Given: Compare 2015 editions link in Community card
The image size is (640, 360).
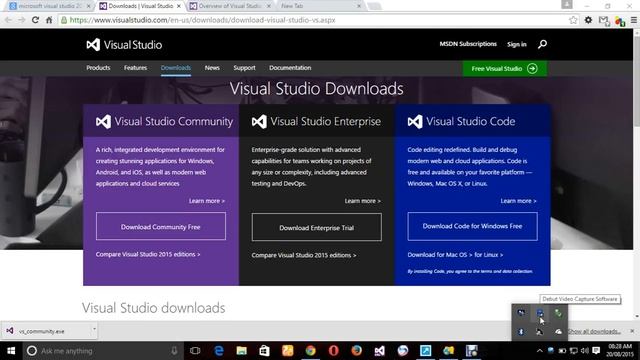Looking at the screenshot, I should click(148, 254).
